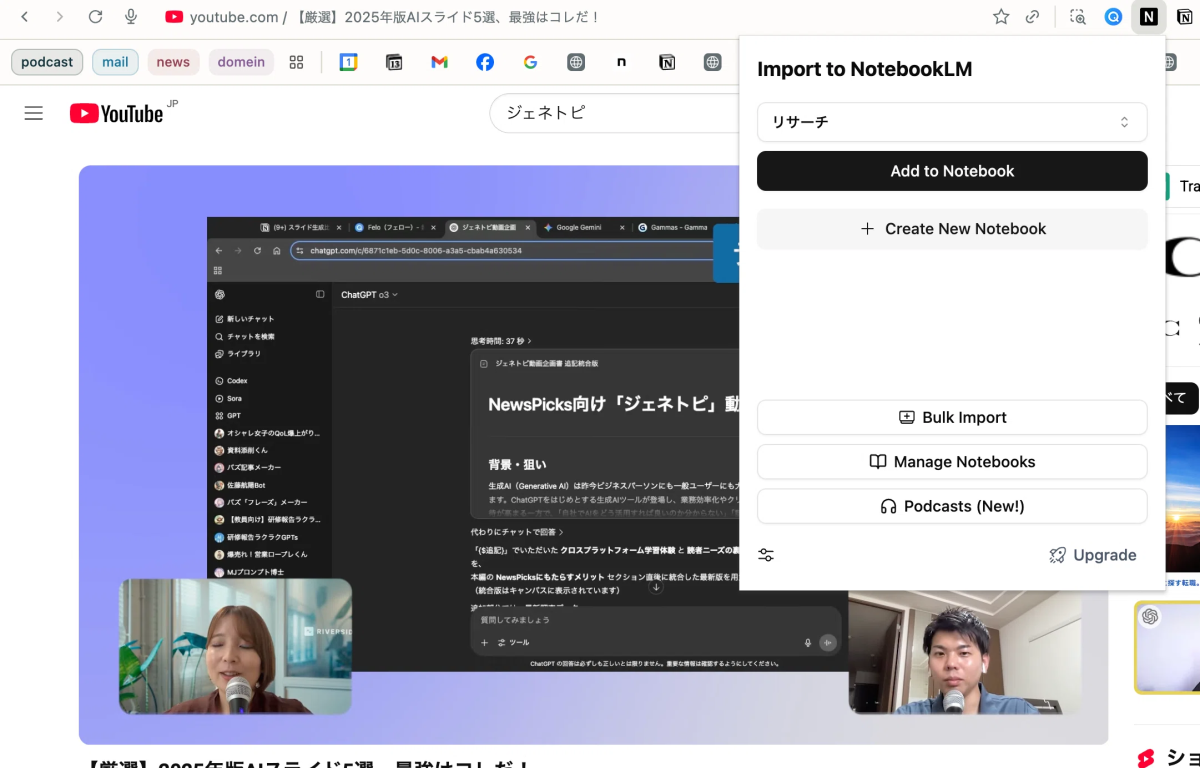Click the copy link icon in the address bar
Viewport: 1200px width, 768px height.
[1033, 17]
